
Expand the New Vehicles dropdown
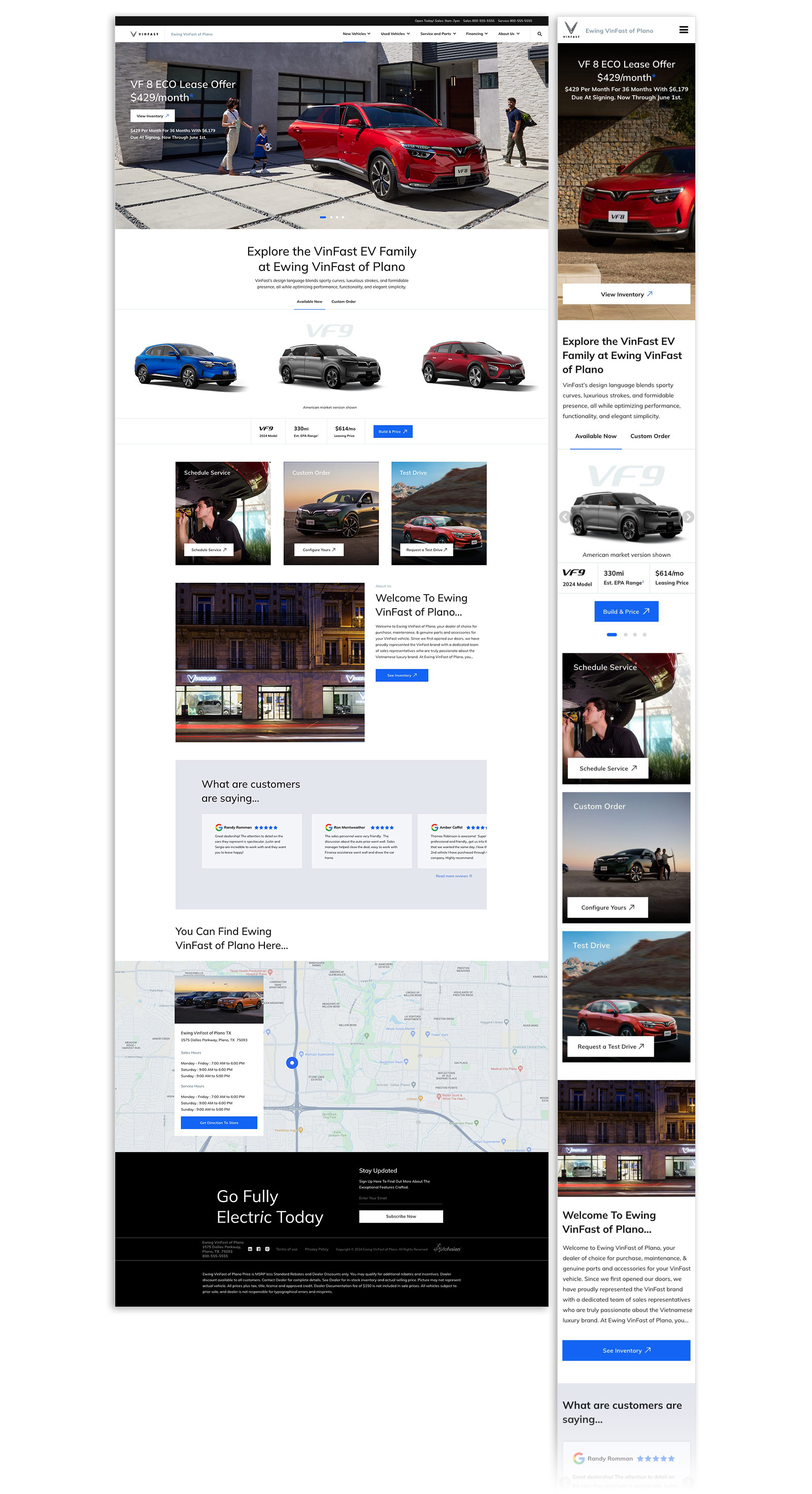[x=356, y=34]
